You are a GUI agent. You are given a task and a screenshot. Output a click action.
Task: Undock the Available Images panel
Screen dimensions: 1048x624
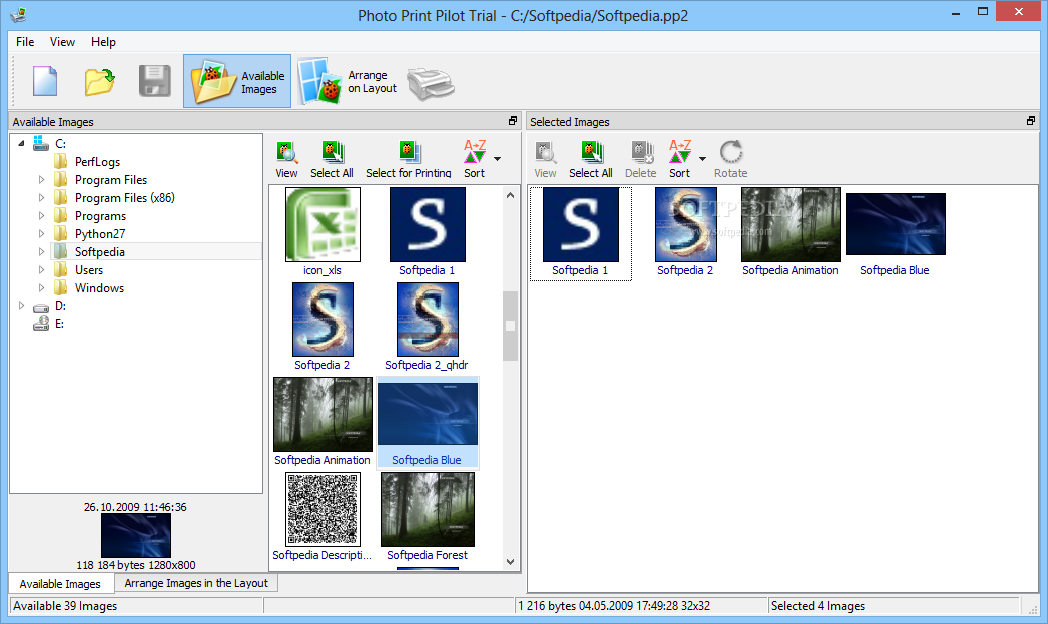(513, 121)
